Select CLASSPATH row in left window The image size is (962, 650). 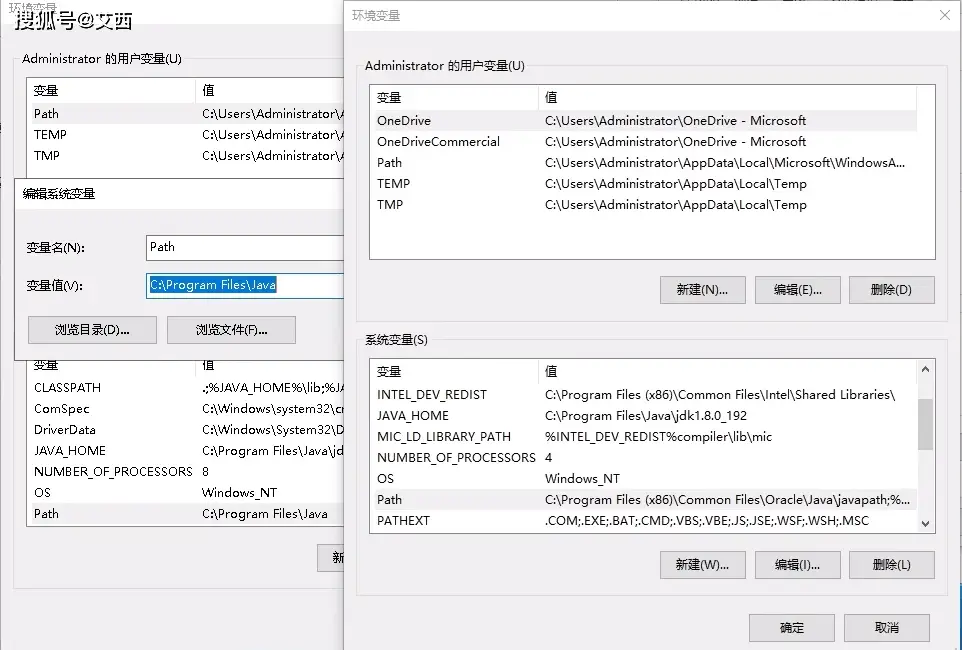coord(67,388)
